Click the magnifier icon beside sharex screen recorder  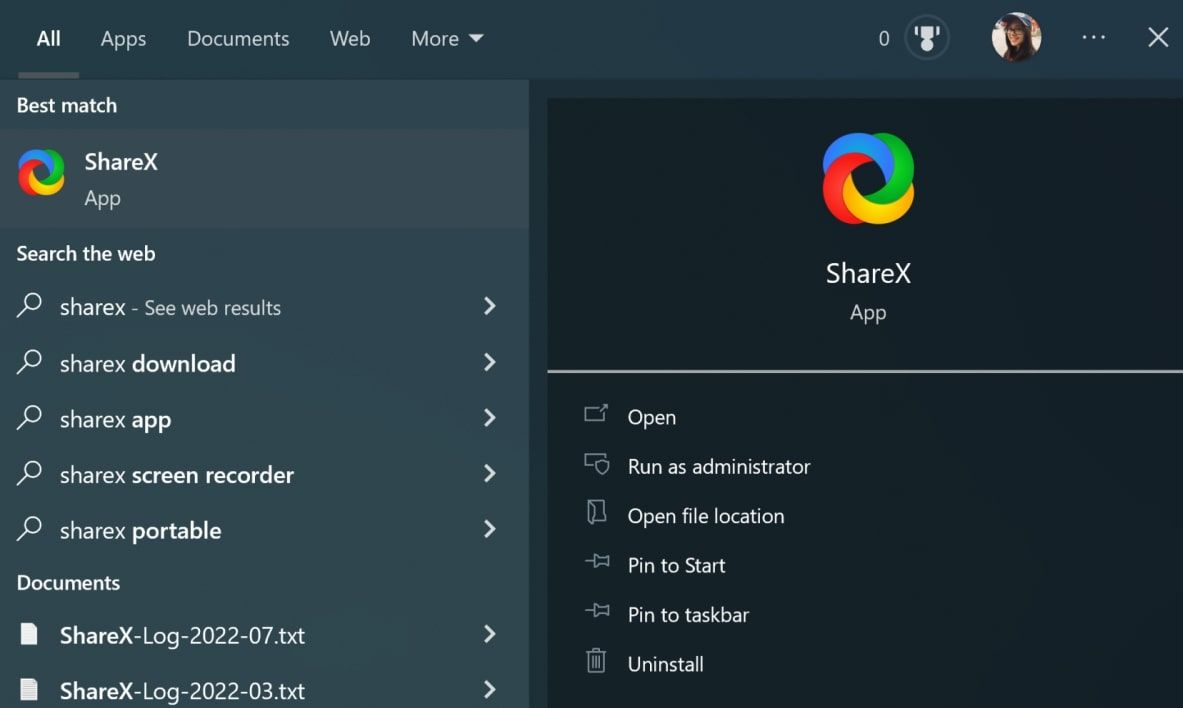tap(30, 474)
